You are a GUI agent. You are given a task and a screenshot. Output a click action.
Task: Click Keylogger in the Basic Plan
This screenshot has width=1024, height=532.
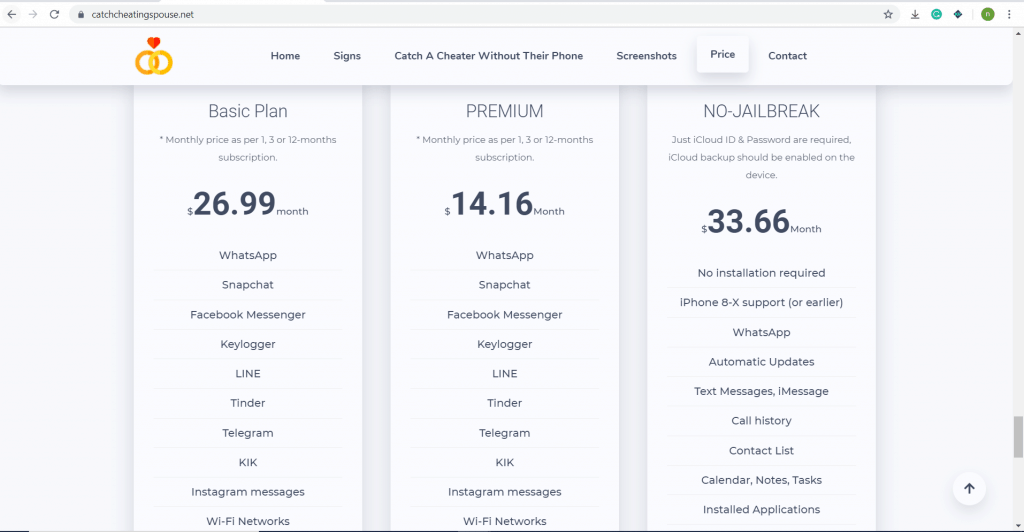point(248,344)
